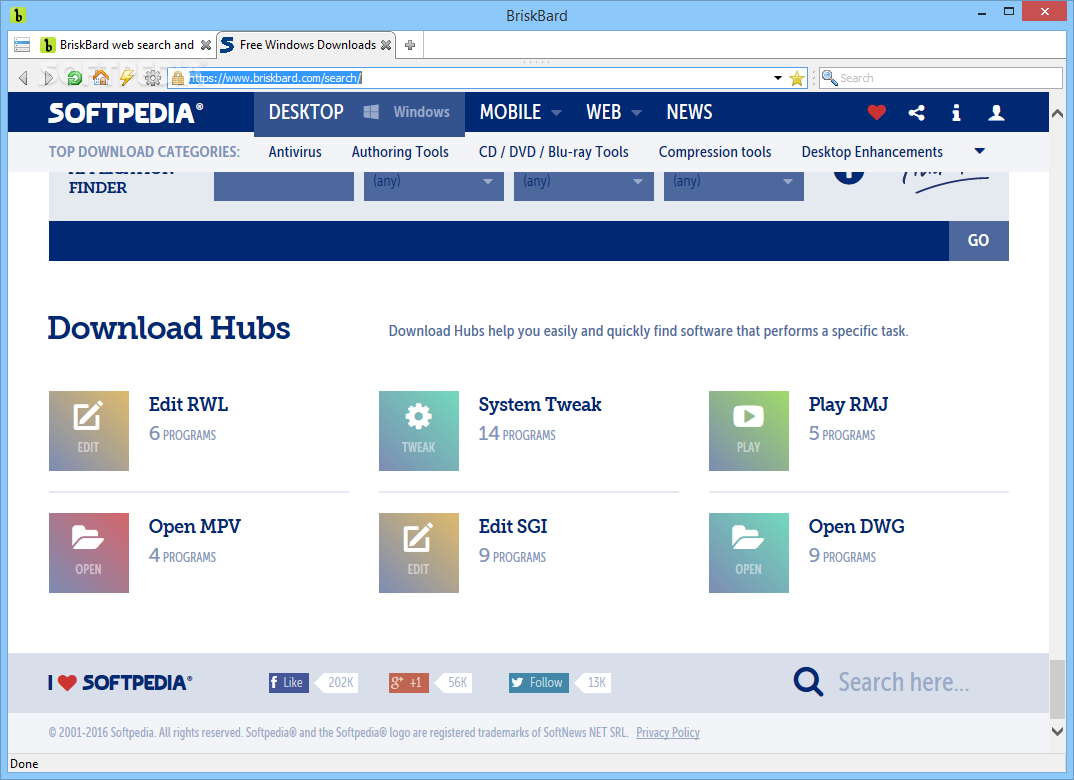Viewport: 1074px width, 780px height.
Task: Open the Edit RWL title link
Action: (188, 405)
